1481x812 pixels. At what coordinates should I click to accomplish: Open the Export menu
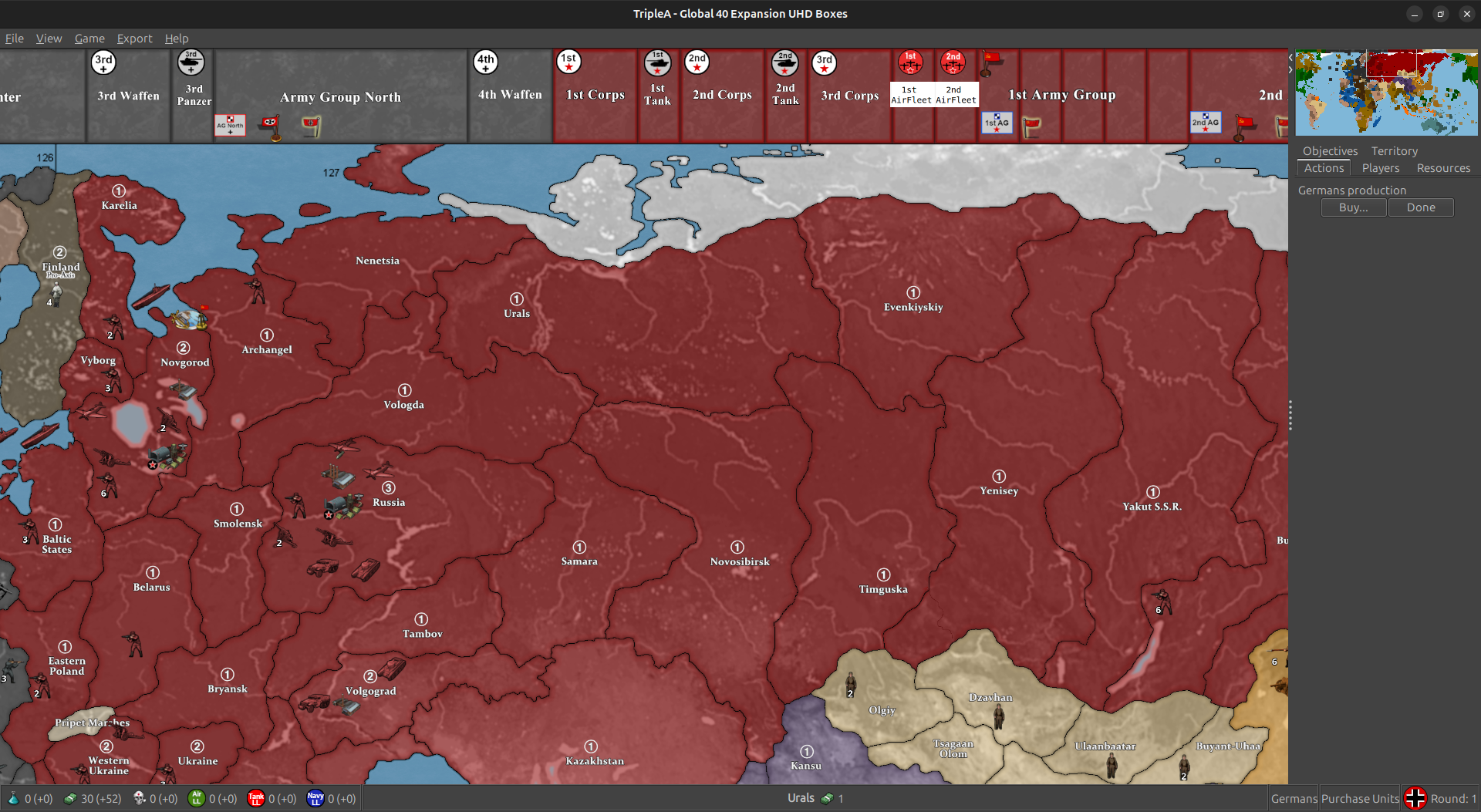coord(134,38)
